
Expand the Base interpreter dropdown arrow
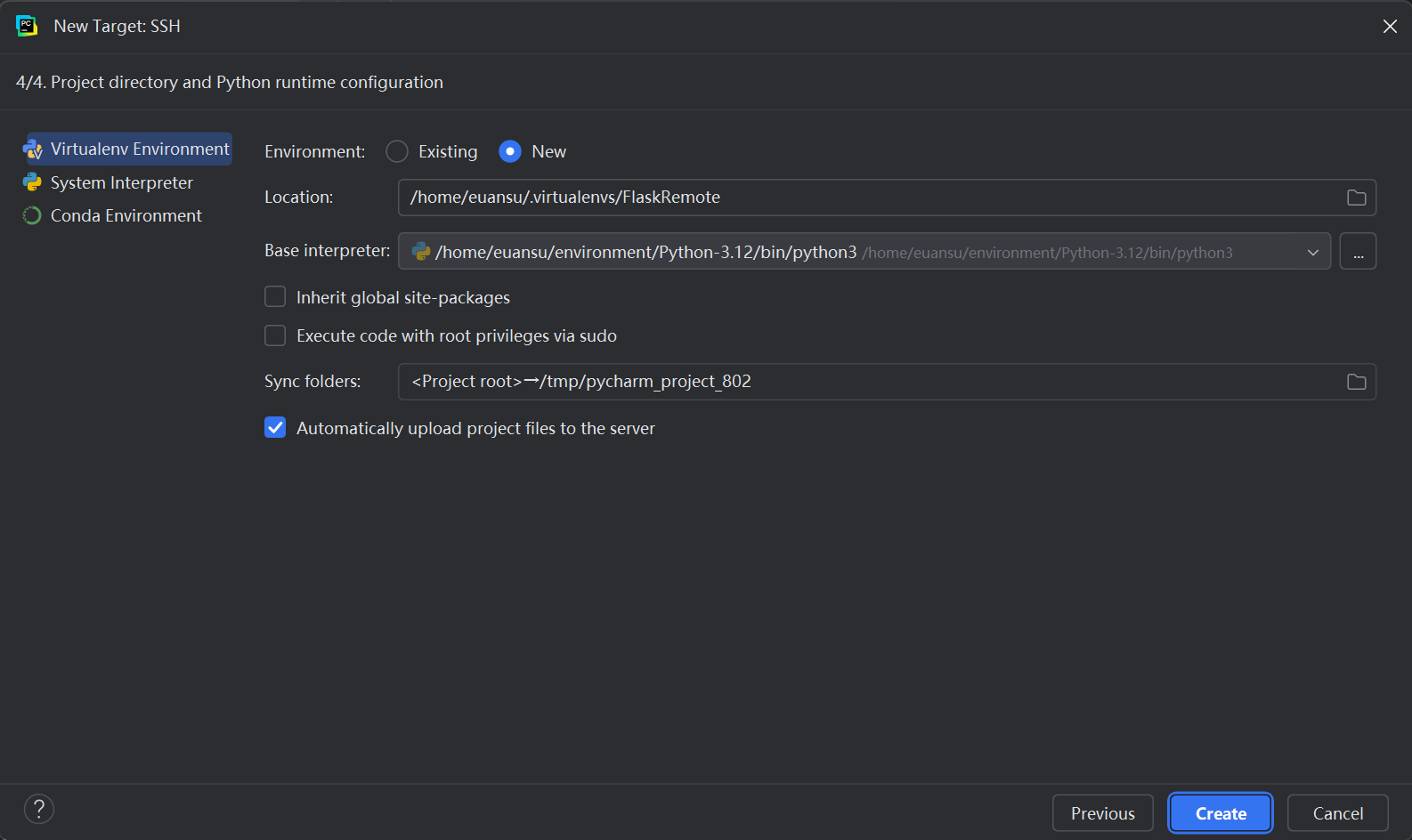click(1312, 253)
